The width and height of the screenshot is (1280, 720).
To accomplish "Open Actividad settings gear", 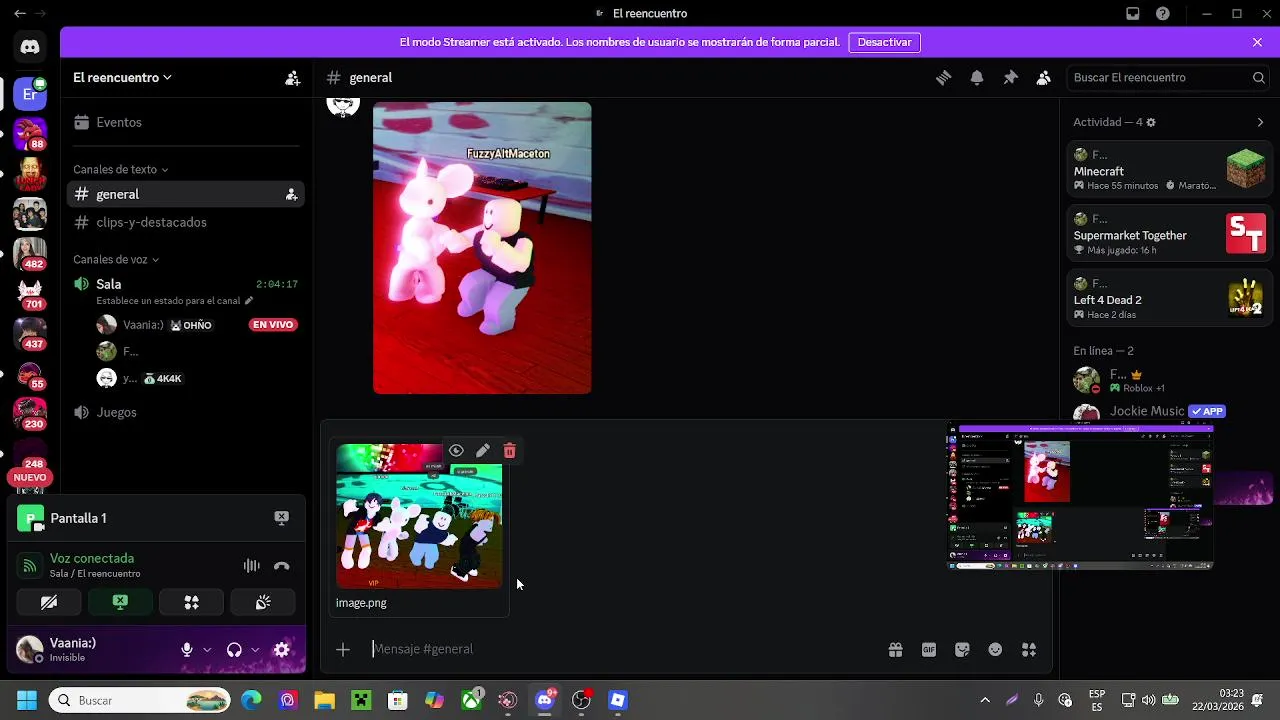I will tap(1151, 122).
